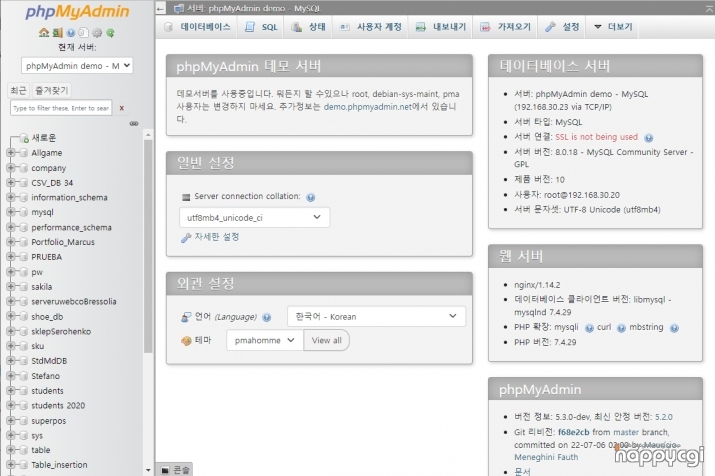Collapse the navigation panel arrow at top
Image resolution: width=715 pixels, height=476 pixels.
coord(160,8)
